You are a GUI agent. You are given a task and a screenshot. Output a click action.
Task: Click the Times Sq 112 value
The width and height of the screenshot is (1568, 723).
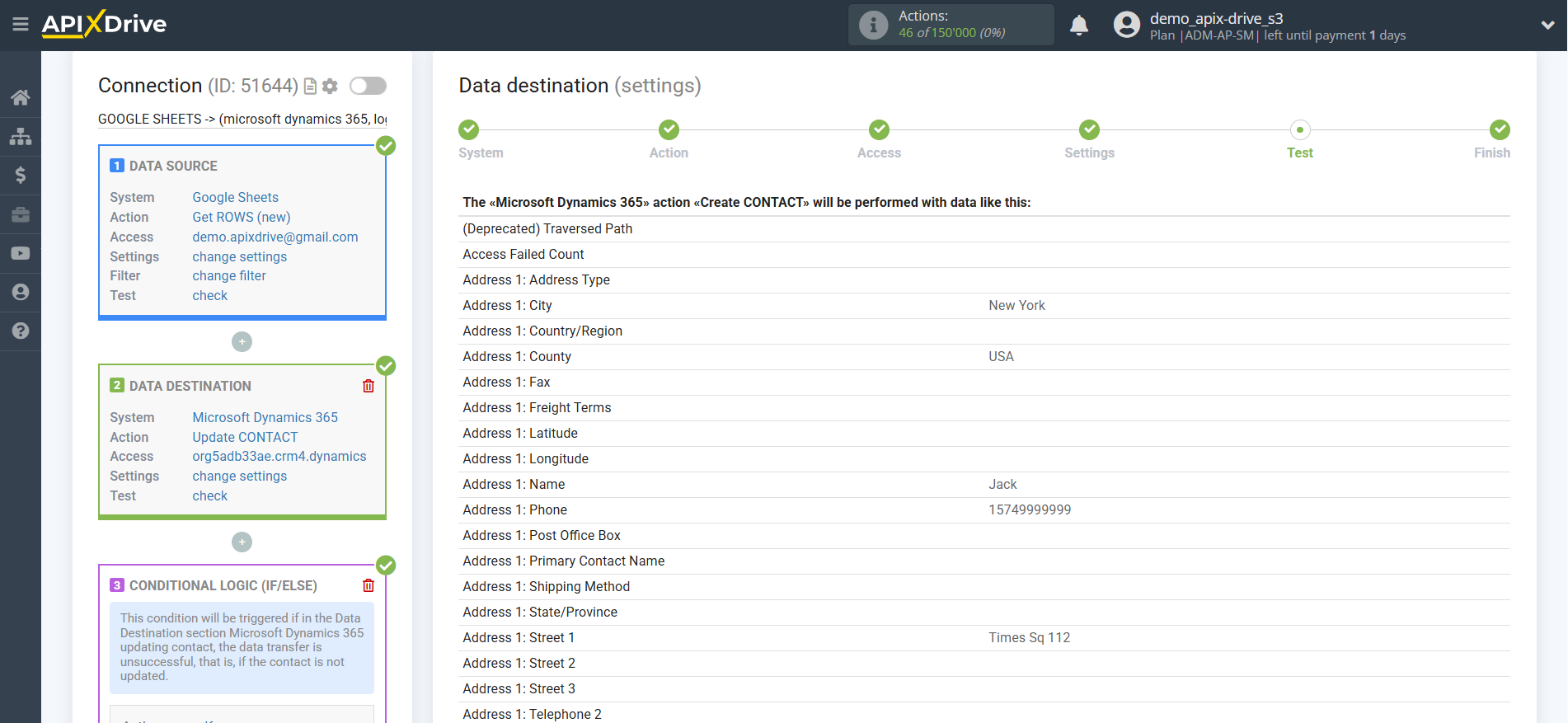point(1029,637)
